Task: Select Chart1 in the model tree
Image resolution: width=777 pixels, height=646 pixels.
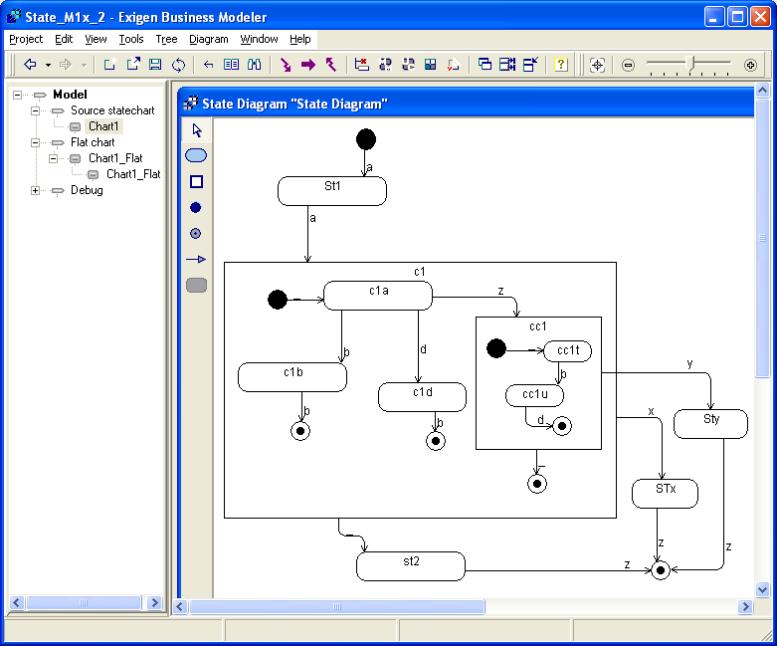Action: pyautogui.click(x=103, y=127)
